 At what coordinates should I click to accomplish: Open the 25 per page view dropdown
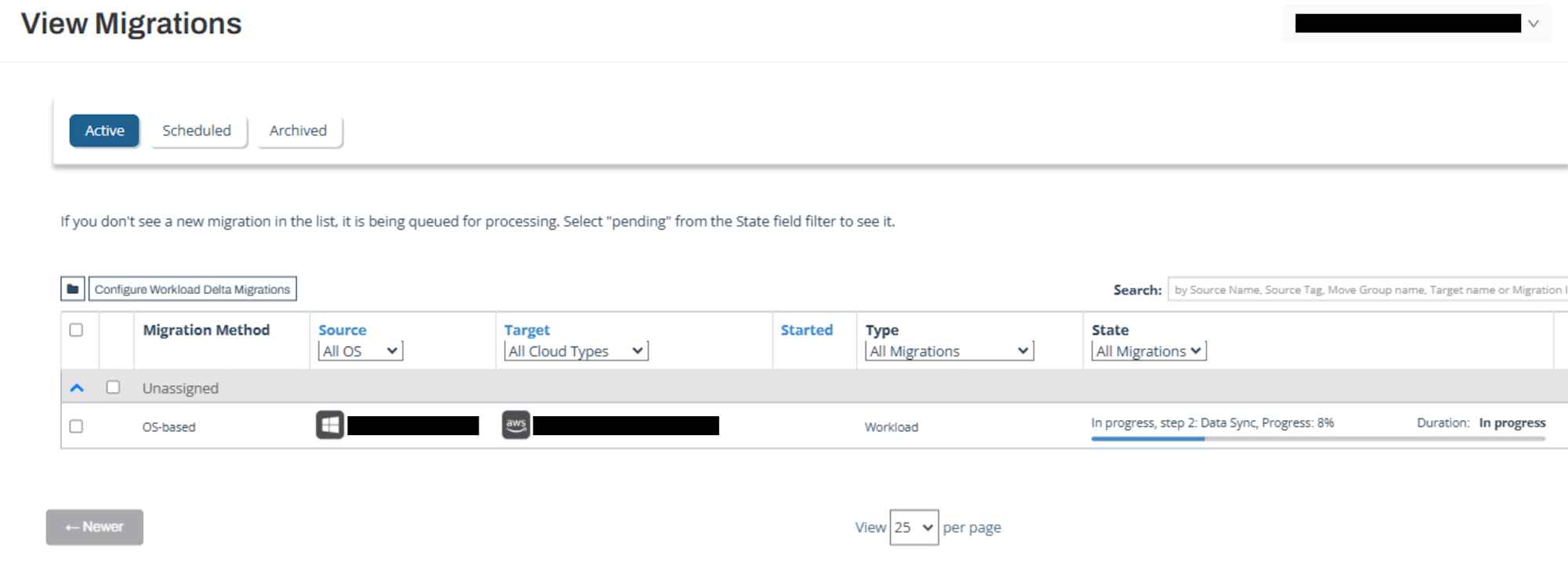tap(914, 528)
